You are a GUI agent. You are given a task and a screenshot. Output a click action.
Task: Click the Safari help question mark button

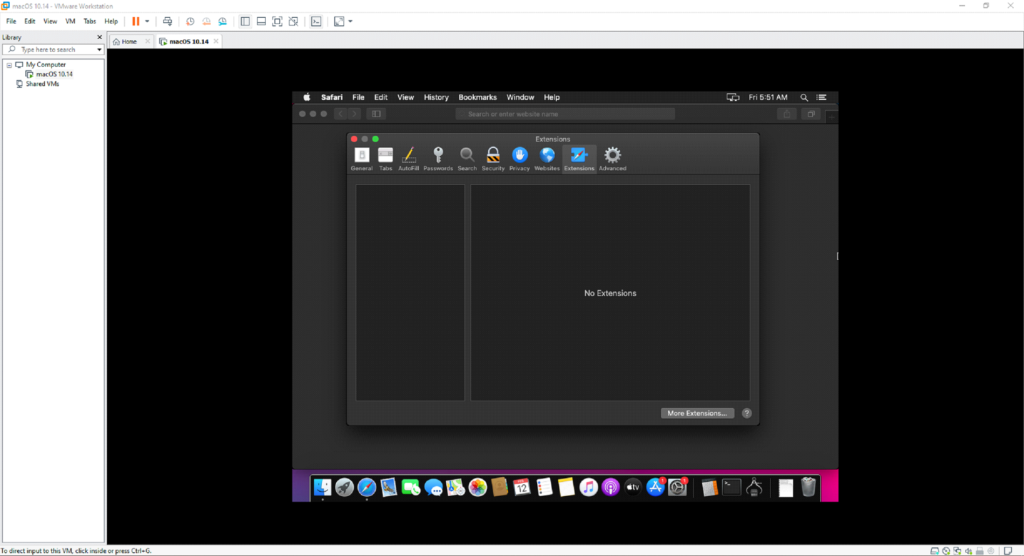coord(747,413)
